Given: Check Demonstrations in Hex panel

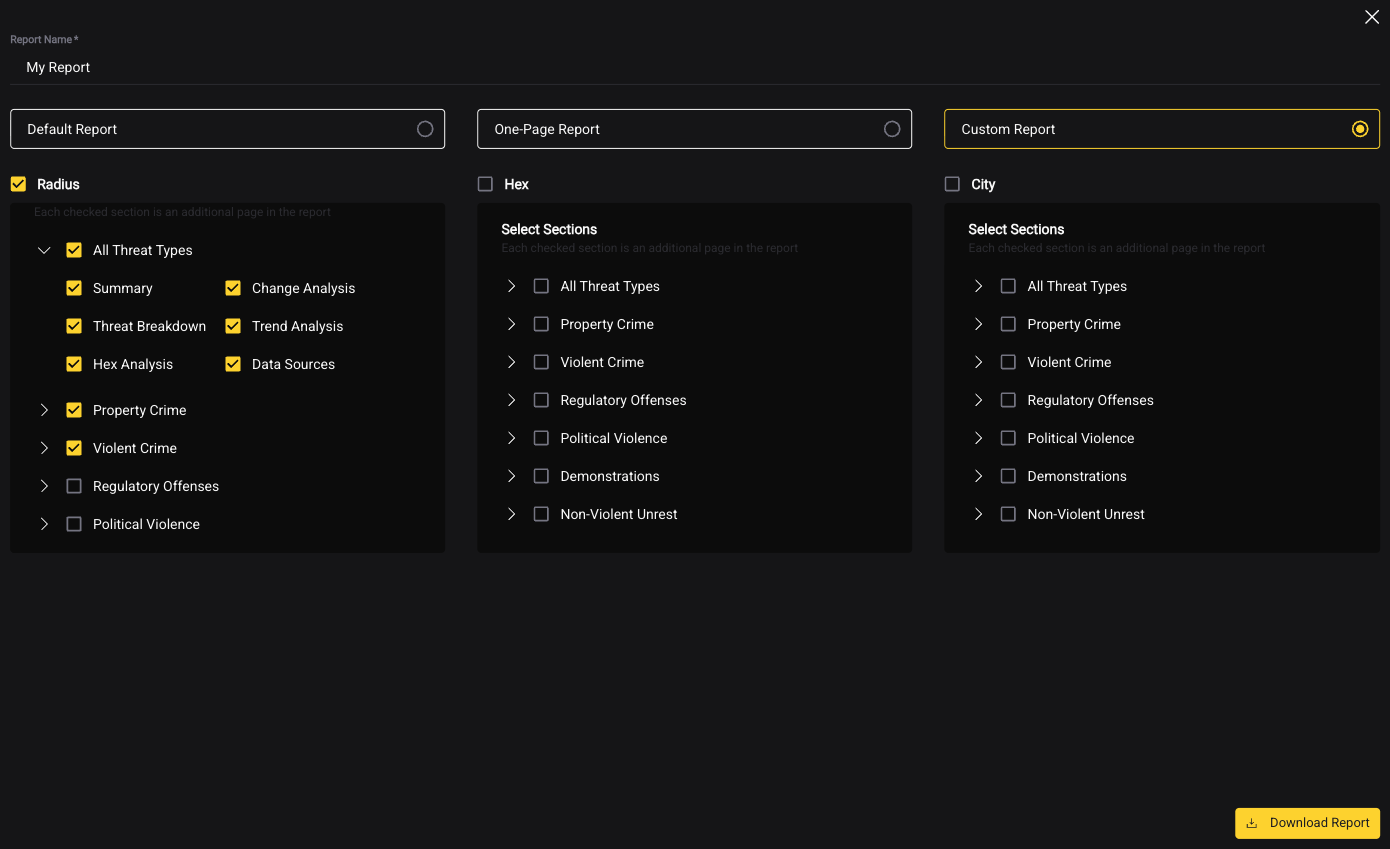Looking at the screenshot, I should [541, 476].
